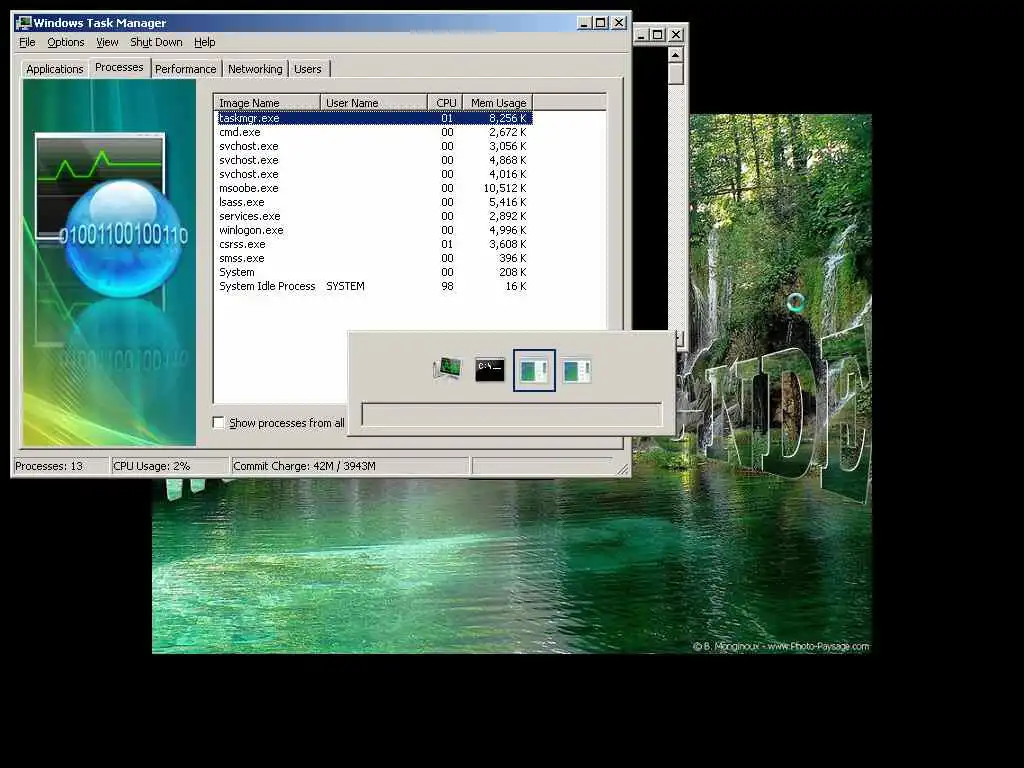Select the System process row
1024x768 pixels.
(374, 272)
